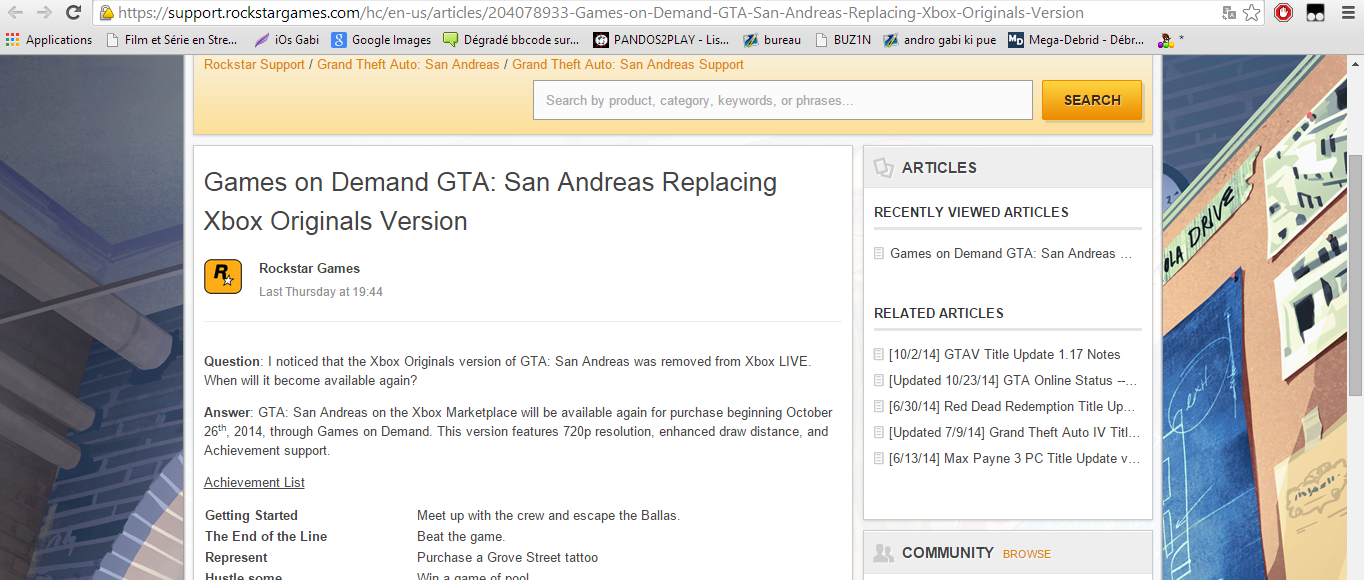Open the red circular extension icon
The width and height of the screenshot is (1364, 580).
(1284, 13)
